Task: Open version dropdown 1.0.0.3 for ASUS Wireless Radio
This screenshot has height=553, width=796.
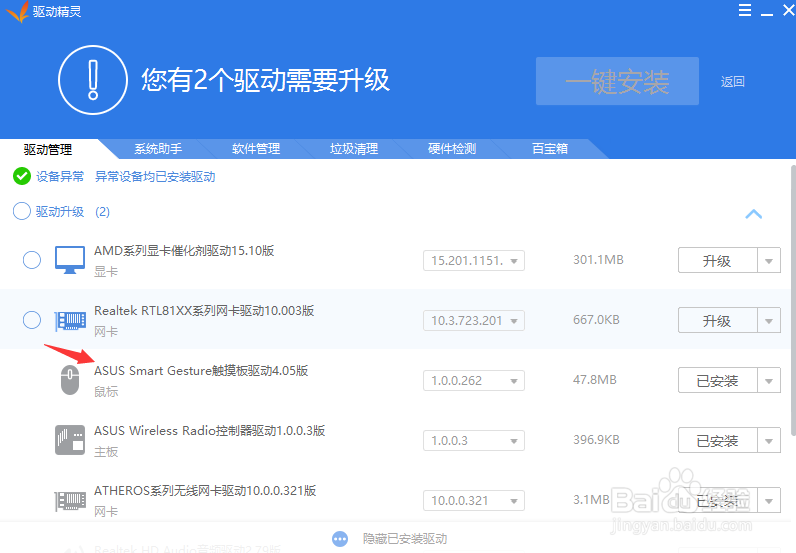Action: [x=474, y=440]
